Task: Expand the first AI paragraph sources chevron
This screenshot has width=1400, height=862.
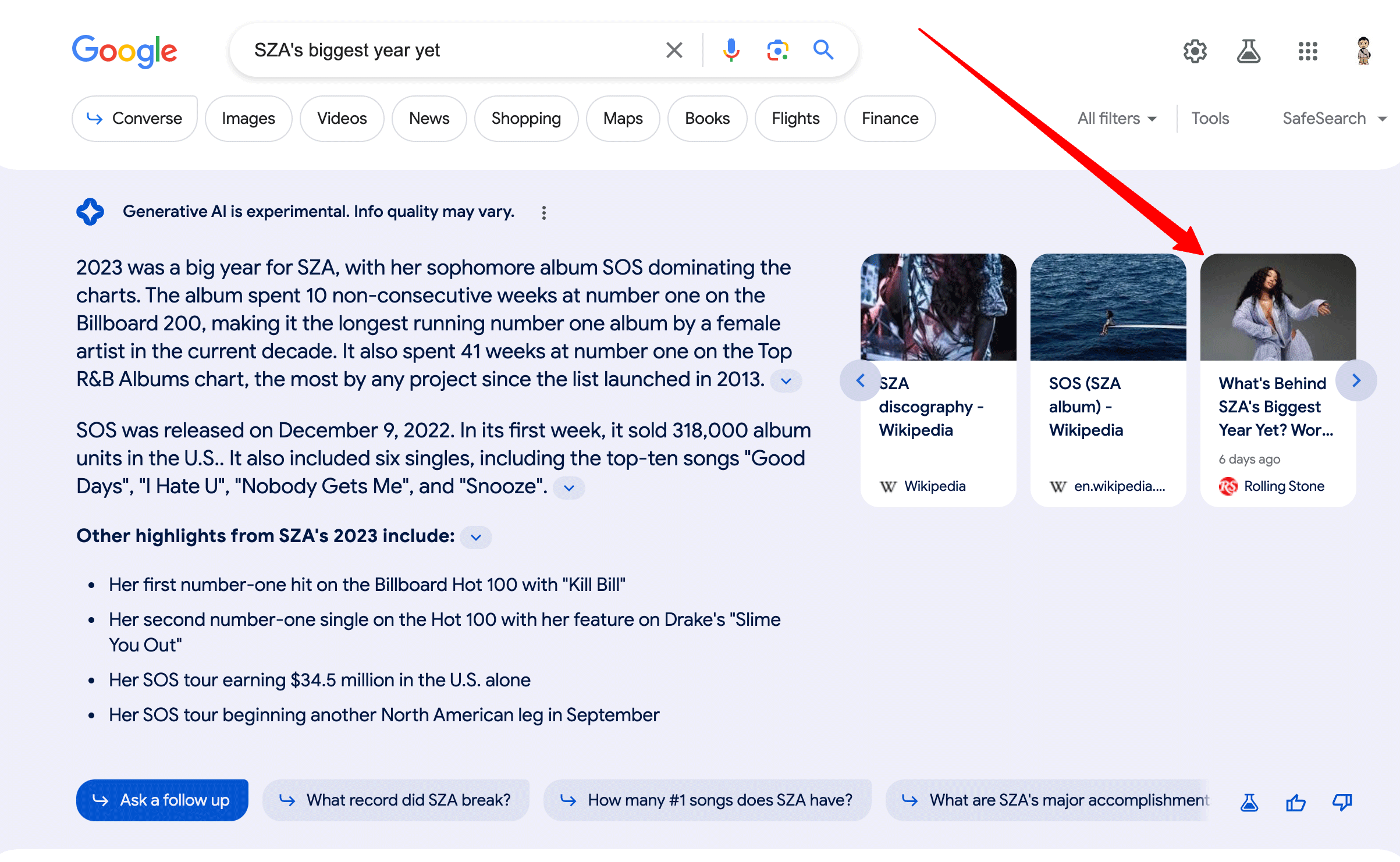Action: [x=786, y=382]
